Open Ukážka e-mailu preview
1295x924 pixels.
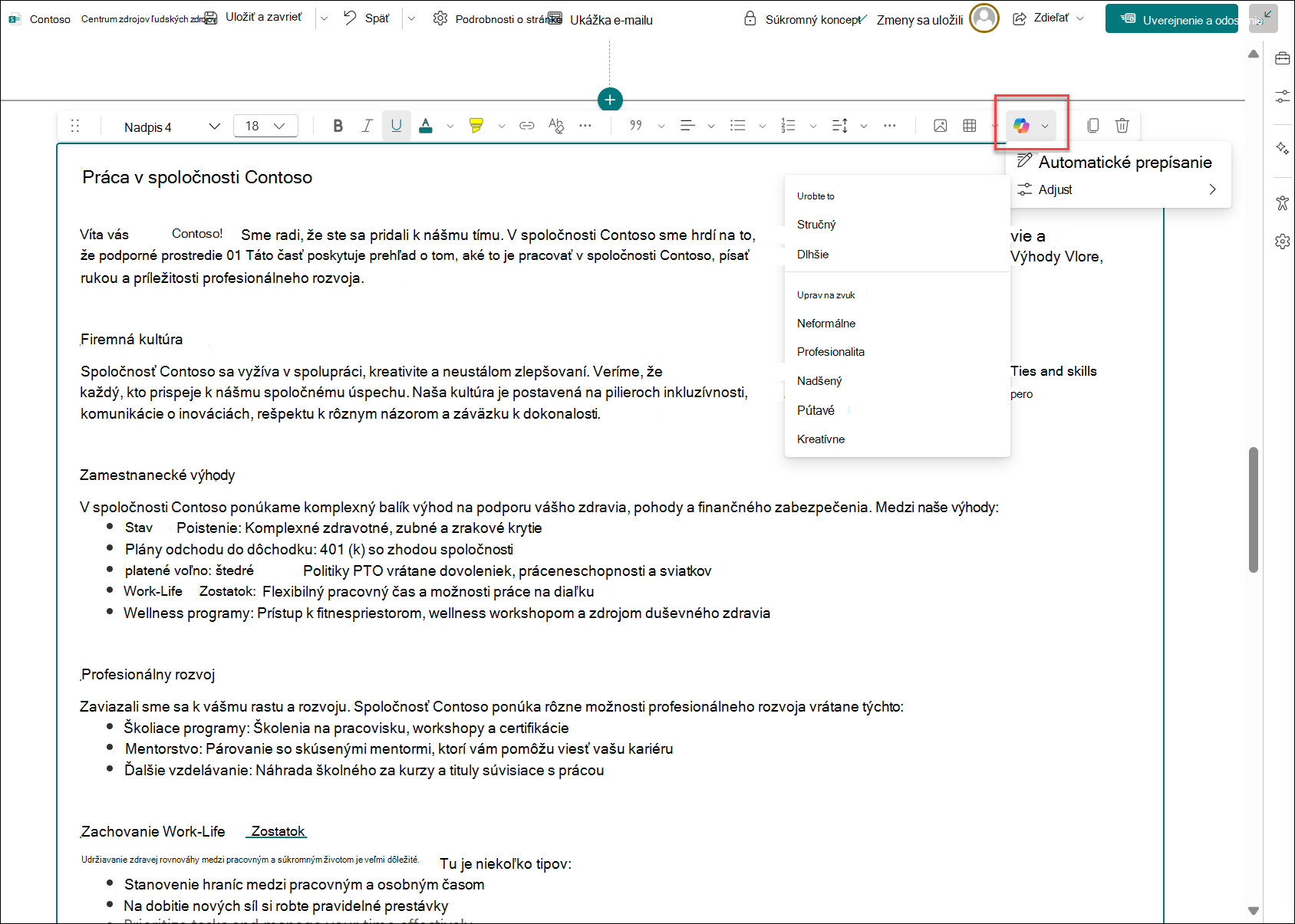coord(601,20)
